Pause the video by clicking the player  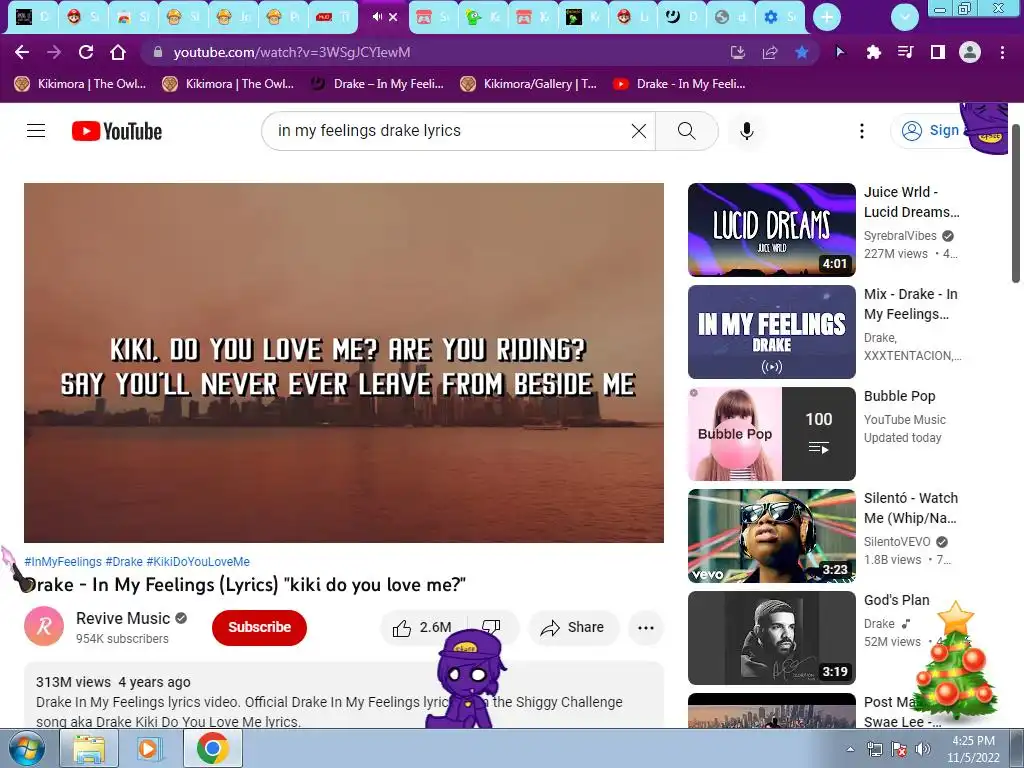(344, 362)
